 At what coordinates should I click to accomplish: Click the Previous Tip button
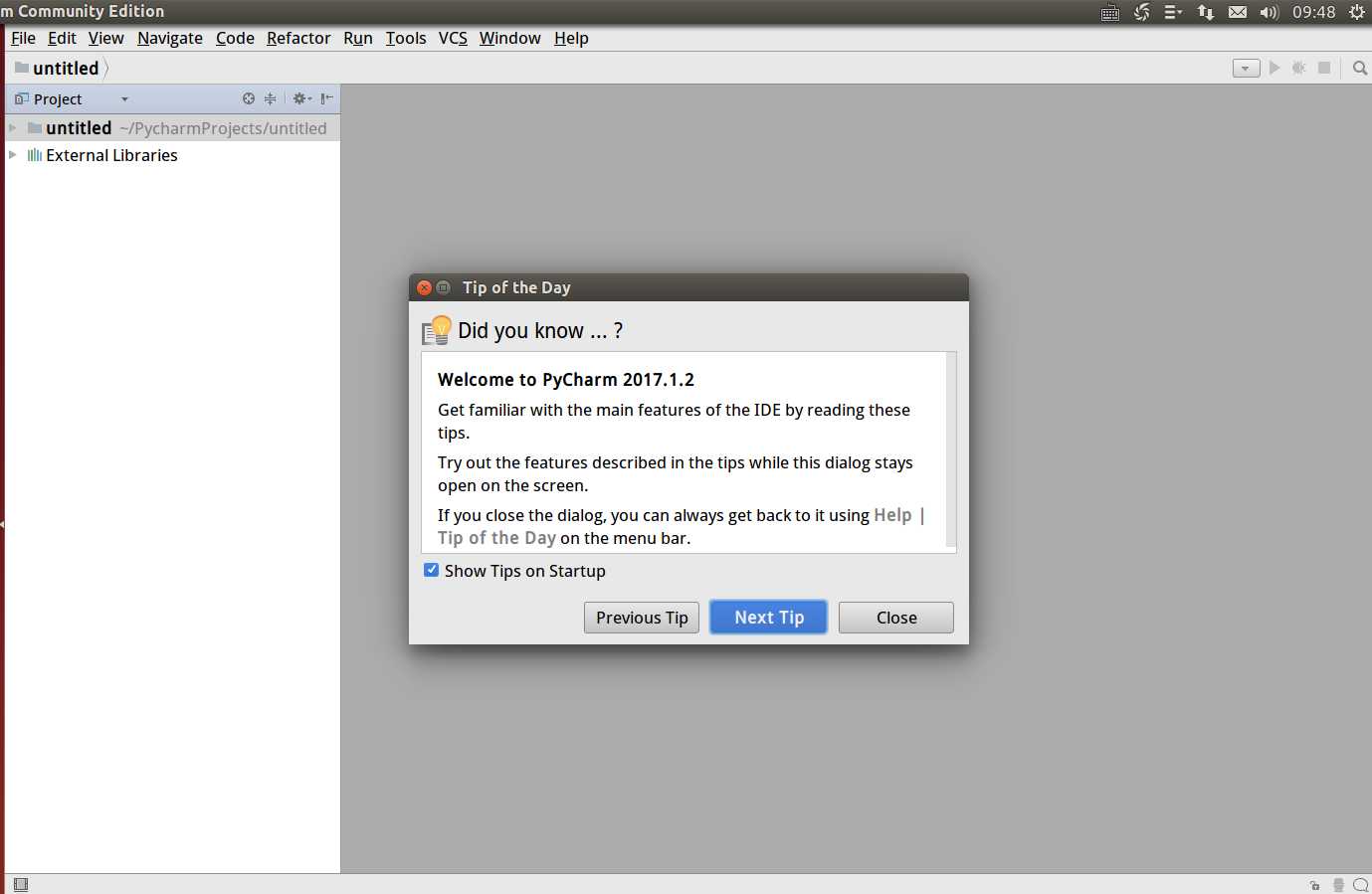click(642, 618)
